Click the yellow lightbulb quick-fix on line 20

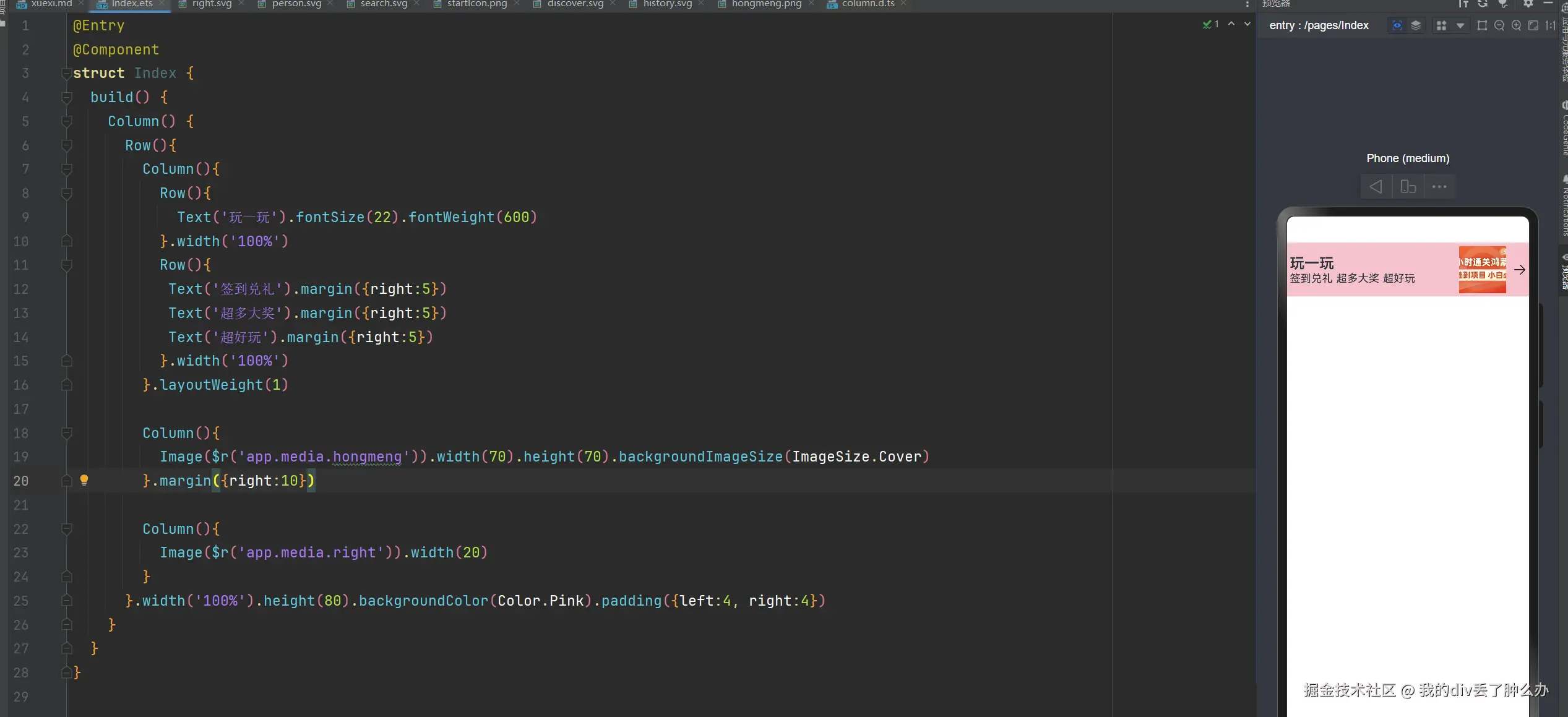point(84,480)
